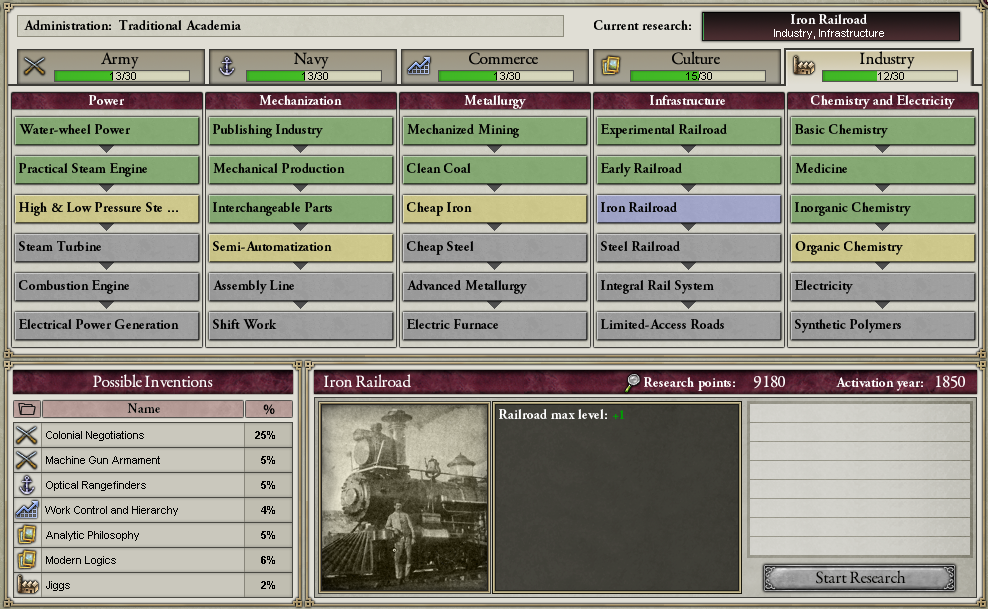Image resolution: width=988 pixels, height=609 pixels.
Task: Select Organic Chemistry technology
Action: tap(882, 247)
